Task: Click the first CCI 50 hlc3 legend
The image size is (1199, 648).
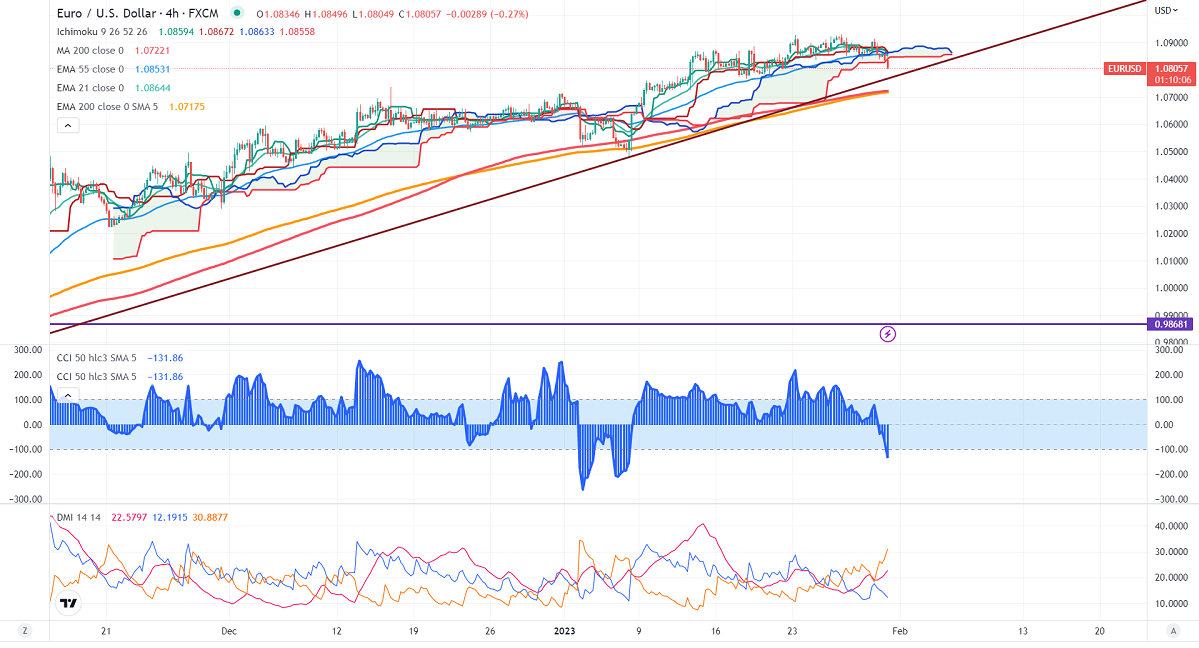Action: [96, 358]
